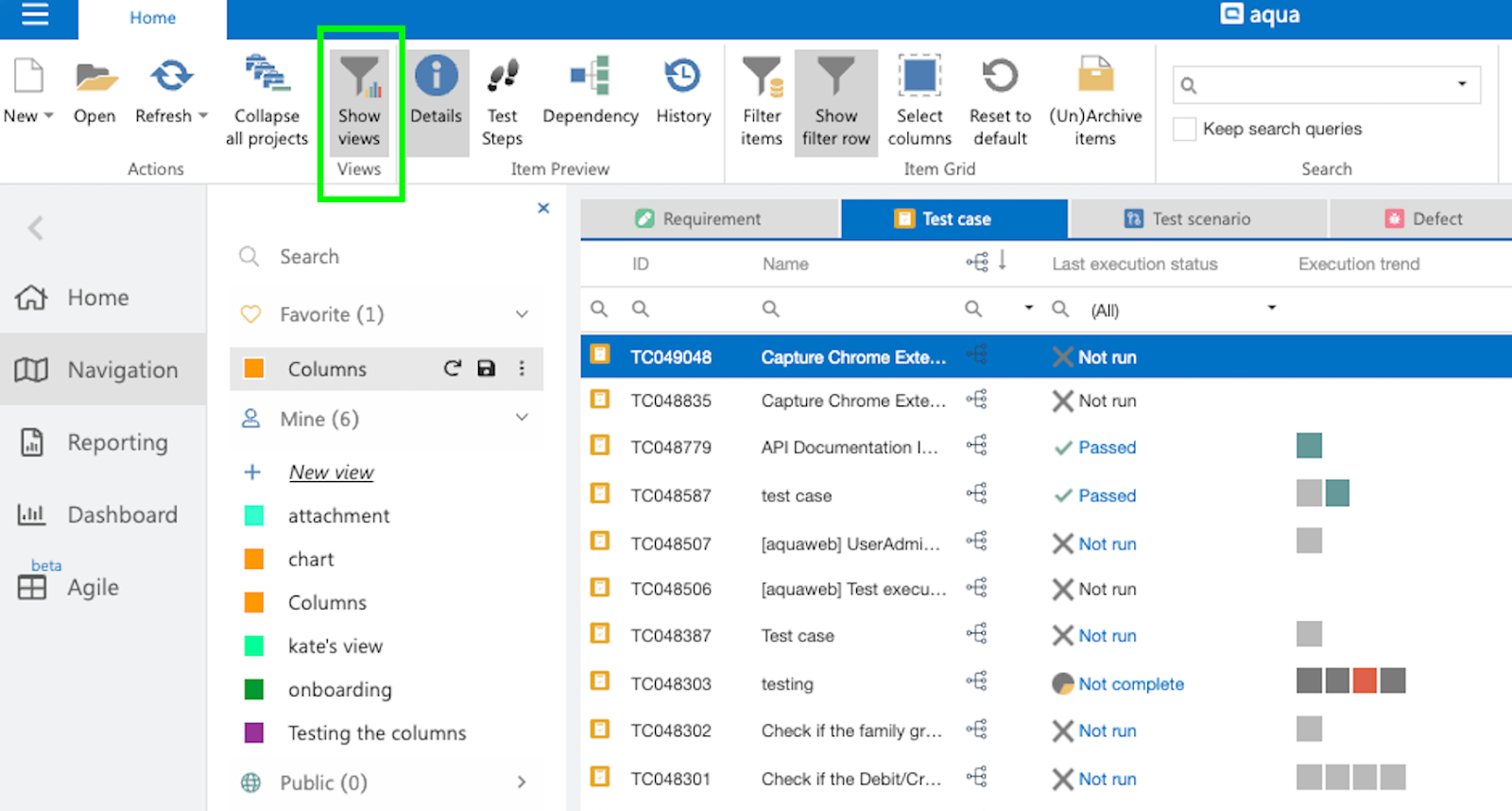Click the Dependency icon in the ribbon

pos(590,78)
